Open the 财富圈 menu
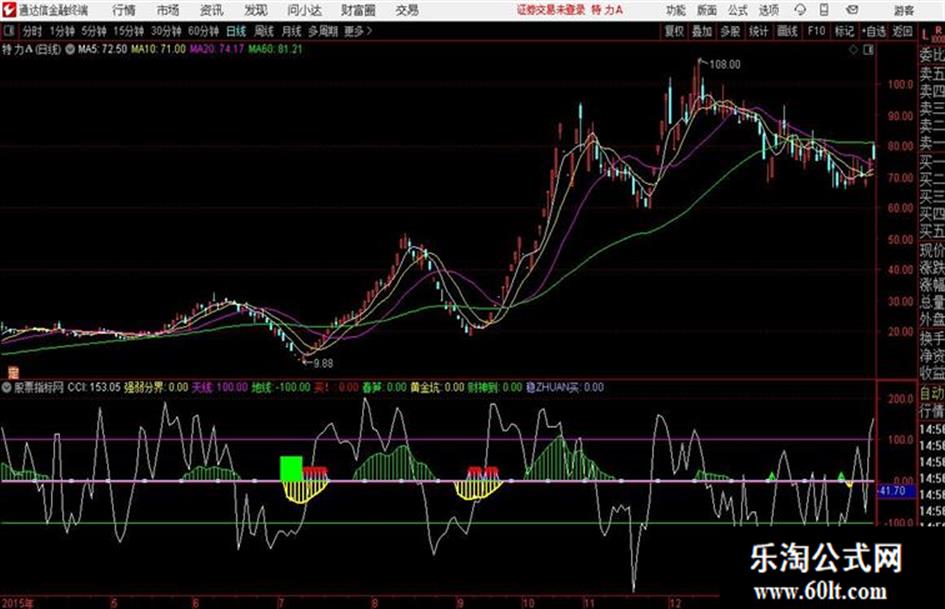 [x=358, y=10]
